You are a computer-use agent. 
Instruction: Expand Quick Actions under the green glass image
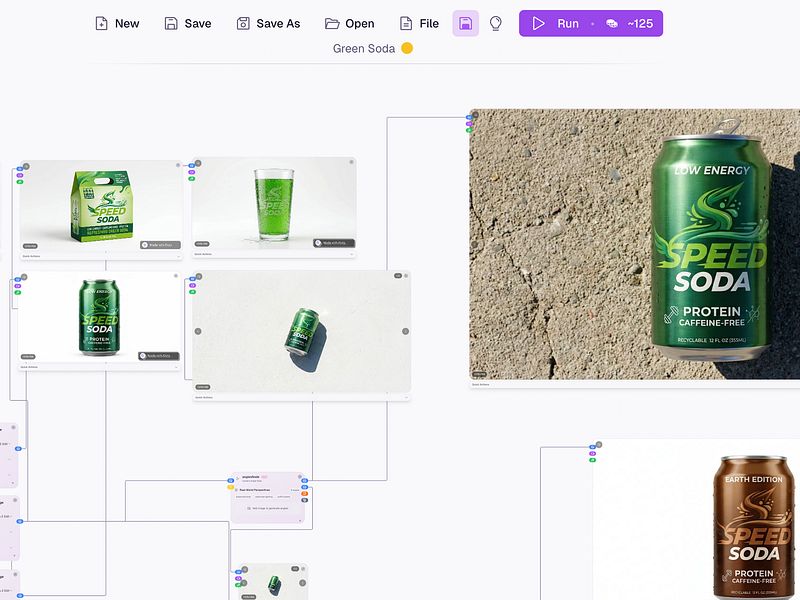pos(274,254)
